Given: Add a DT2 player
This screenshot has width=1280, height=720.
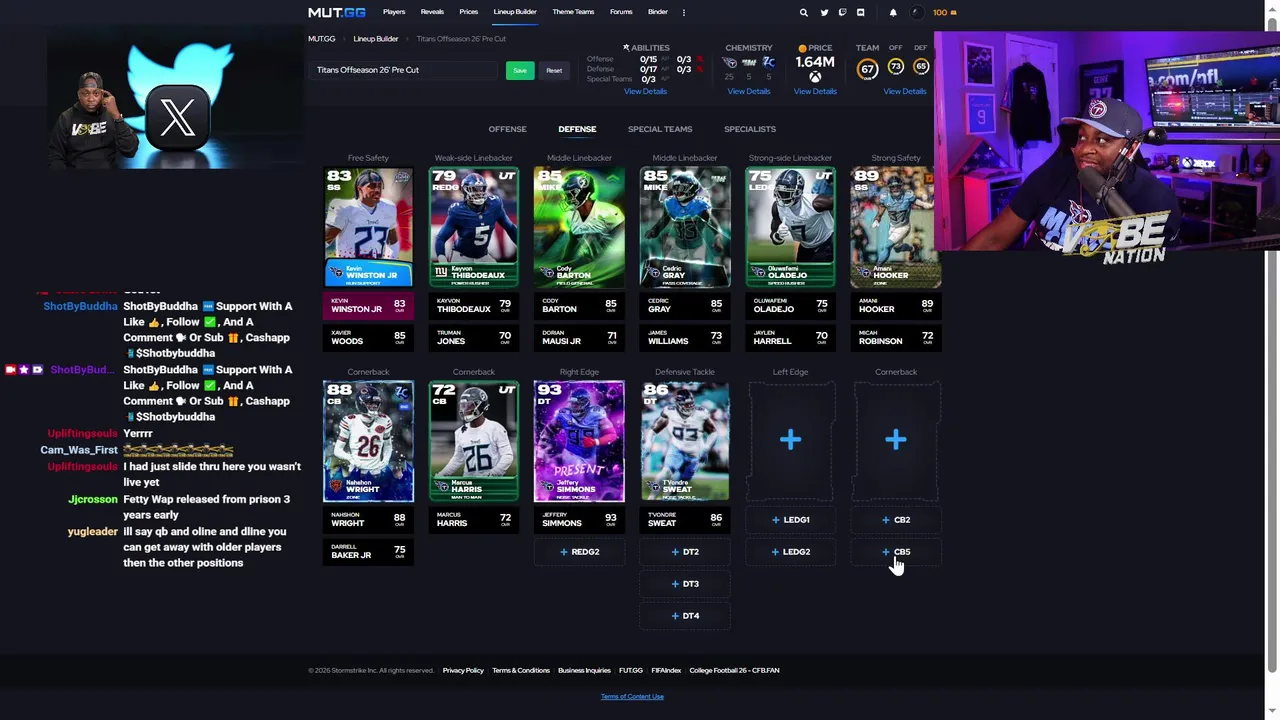Looking at the screenshot, I should (685, 552).
